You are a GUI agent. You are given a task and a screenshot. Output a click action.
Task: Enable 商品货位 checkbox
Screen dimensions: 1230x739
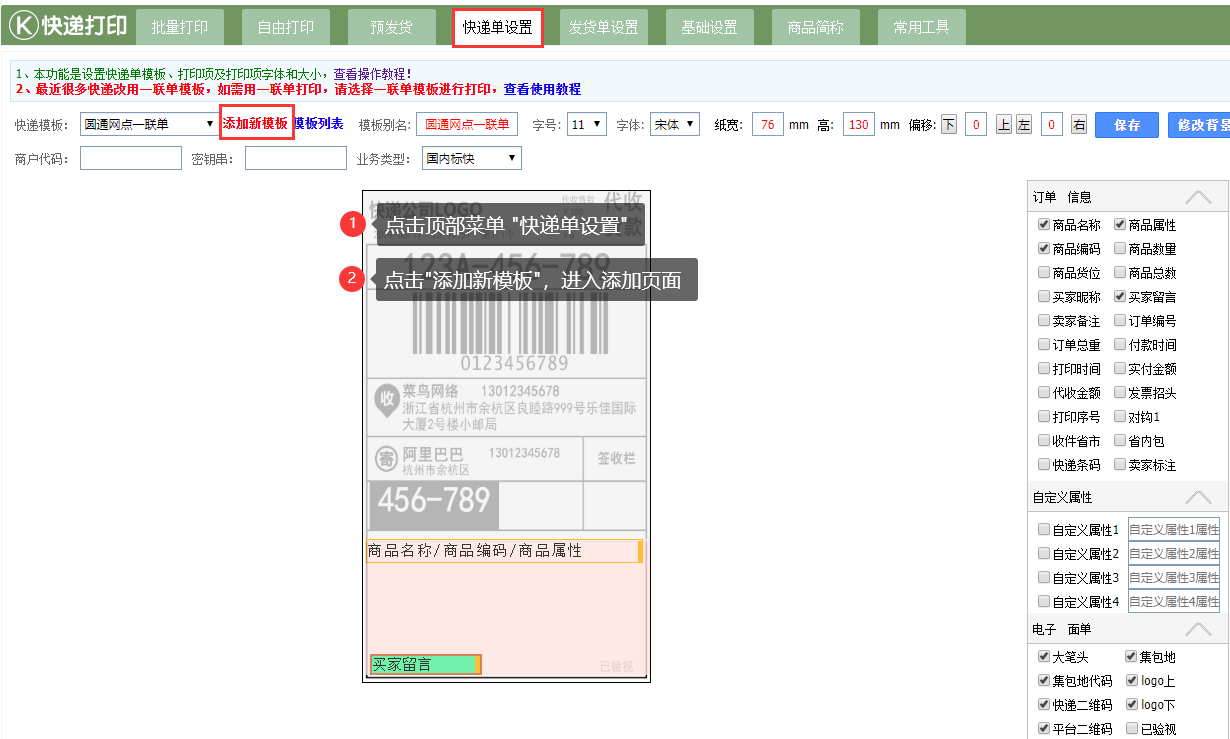1044,272
